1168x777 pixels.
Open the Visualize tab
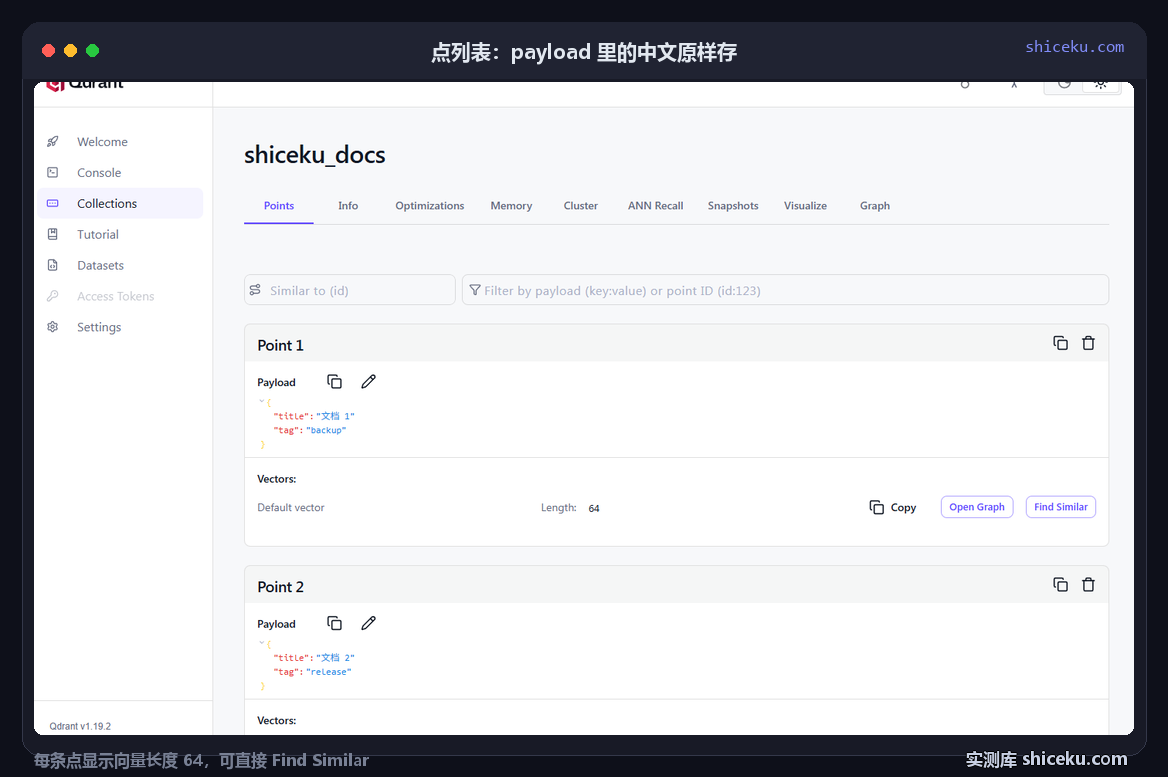pyautogui.click(x=805, y=206)
